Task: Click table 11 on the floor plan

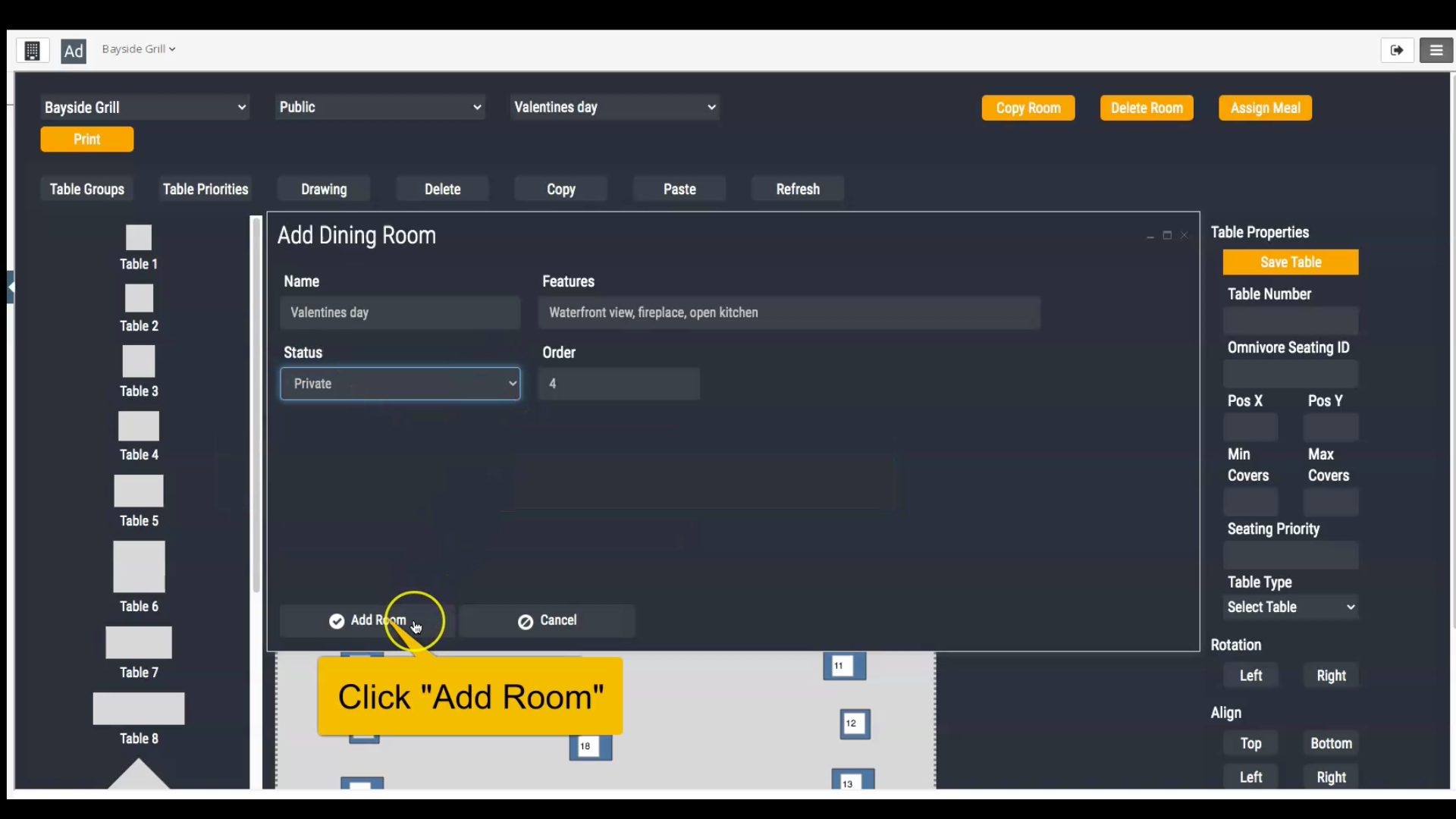Action: tap(845, 666)
